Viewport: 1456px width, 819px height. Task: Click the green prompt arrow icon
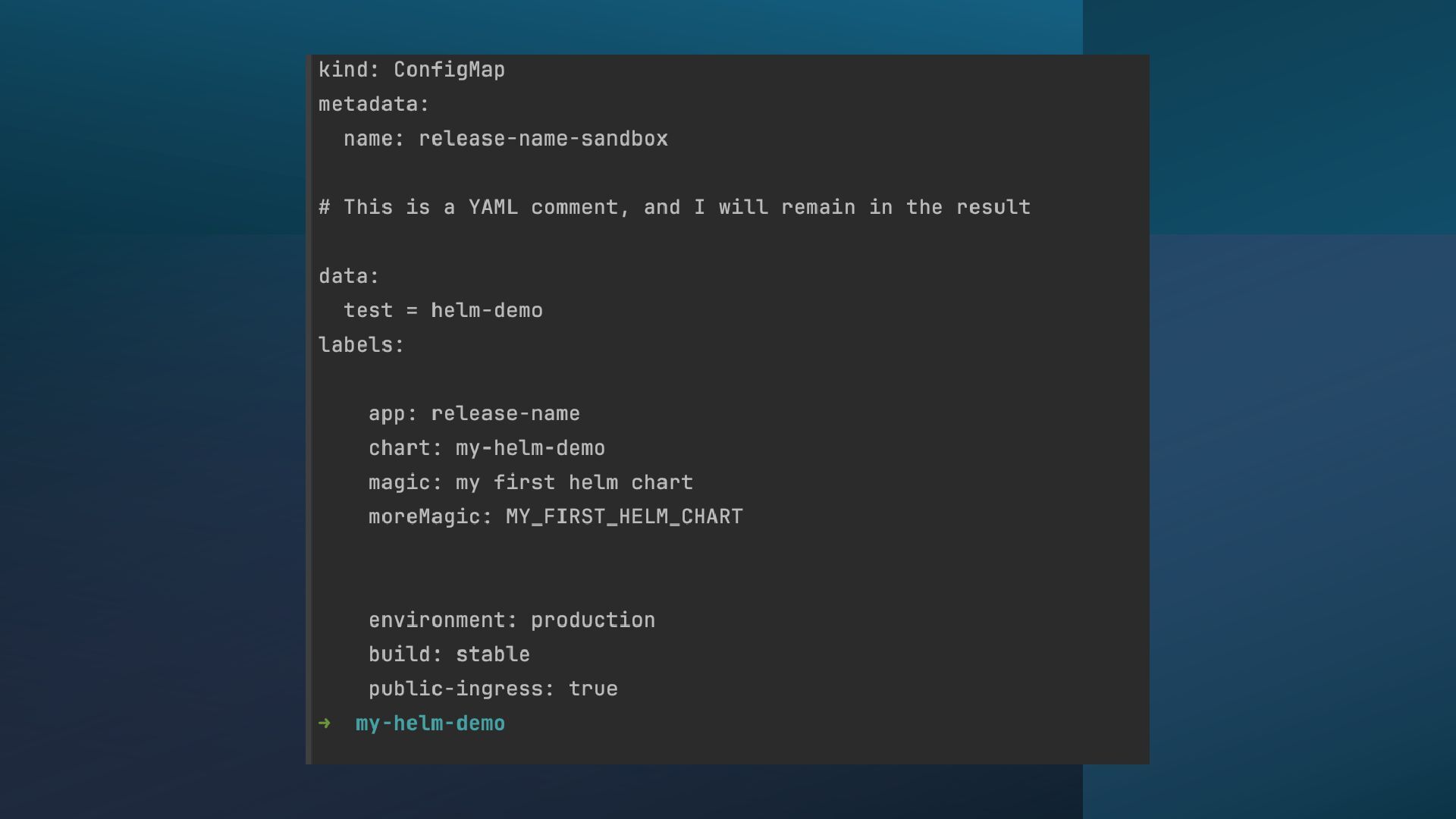(x=325, y=723)
